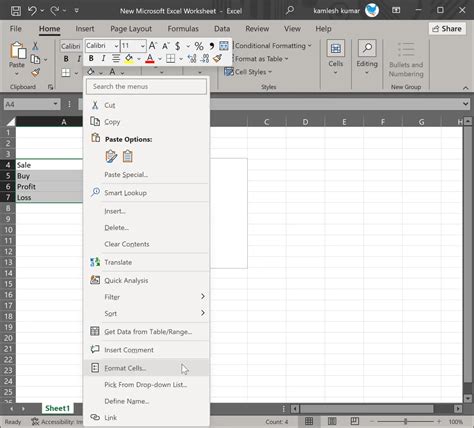
Task: Click the Borders icon in mini toolbar
Action: point(170,59)
